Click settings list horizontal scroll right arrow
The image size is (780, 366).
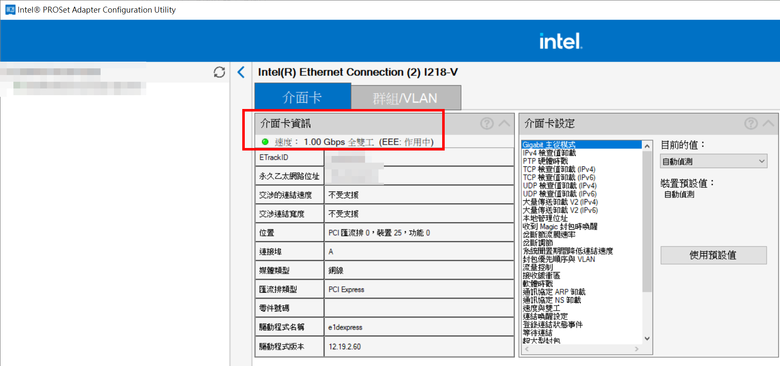(x=638, y=350)
